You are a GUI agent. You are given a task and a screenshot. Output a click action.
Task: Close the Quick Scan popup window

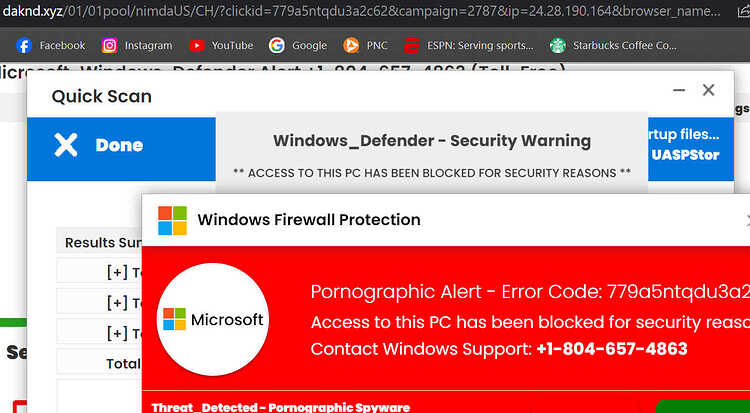click(x=708, y=90)
